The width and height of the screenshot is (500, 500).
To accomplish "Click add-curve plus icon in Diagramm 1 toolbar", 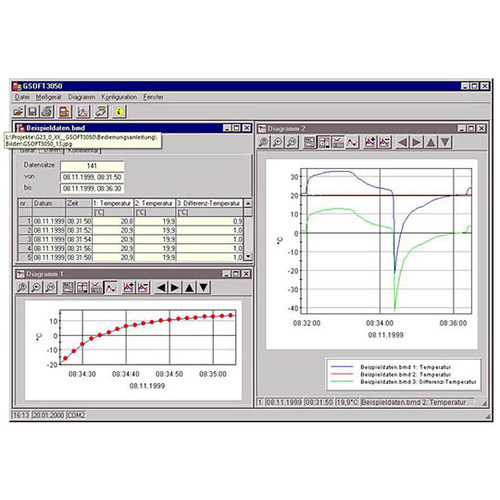I will click(x=129, y=287).
